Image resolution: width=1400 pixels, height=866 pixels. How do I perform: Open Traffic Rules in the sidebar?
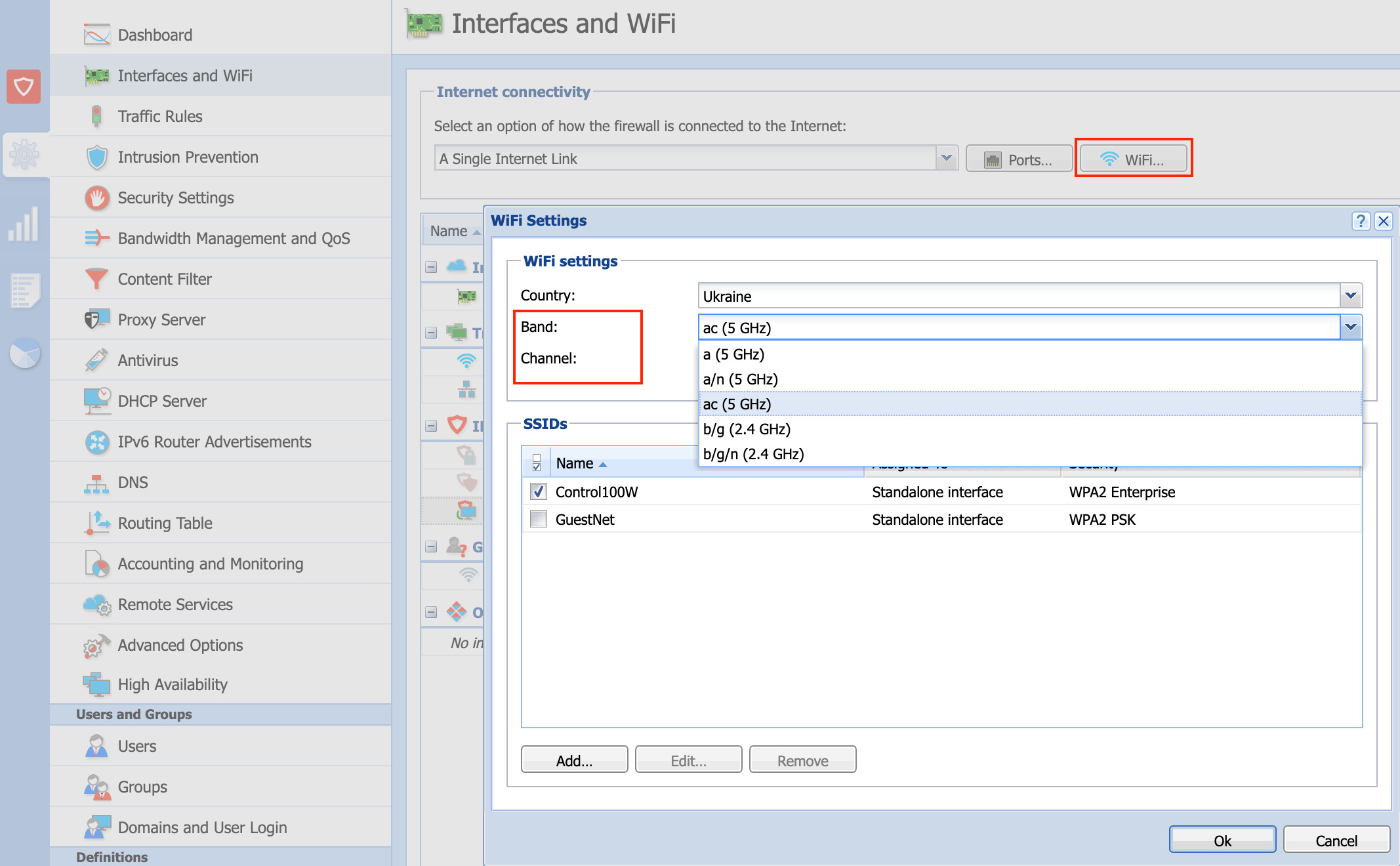pyautogui.click(x=160, y=116)
